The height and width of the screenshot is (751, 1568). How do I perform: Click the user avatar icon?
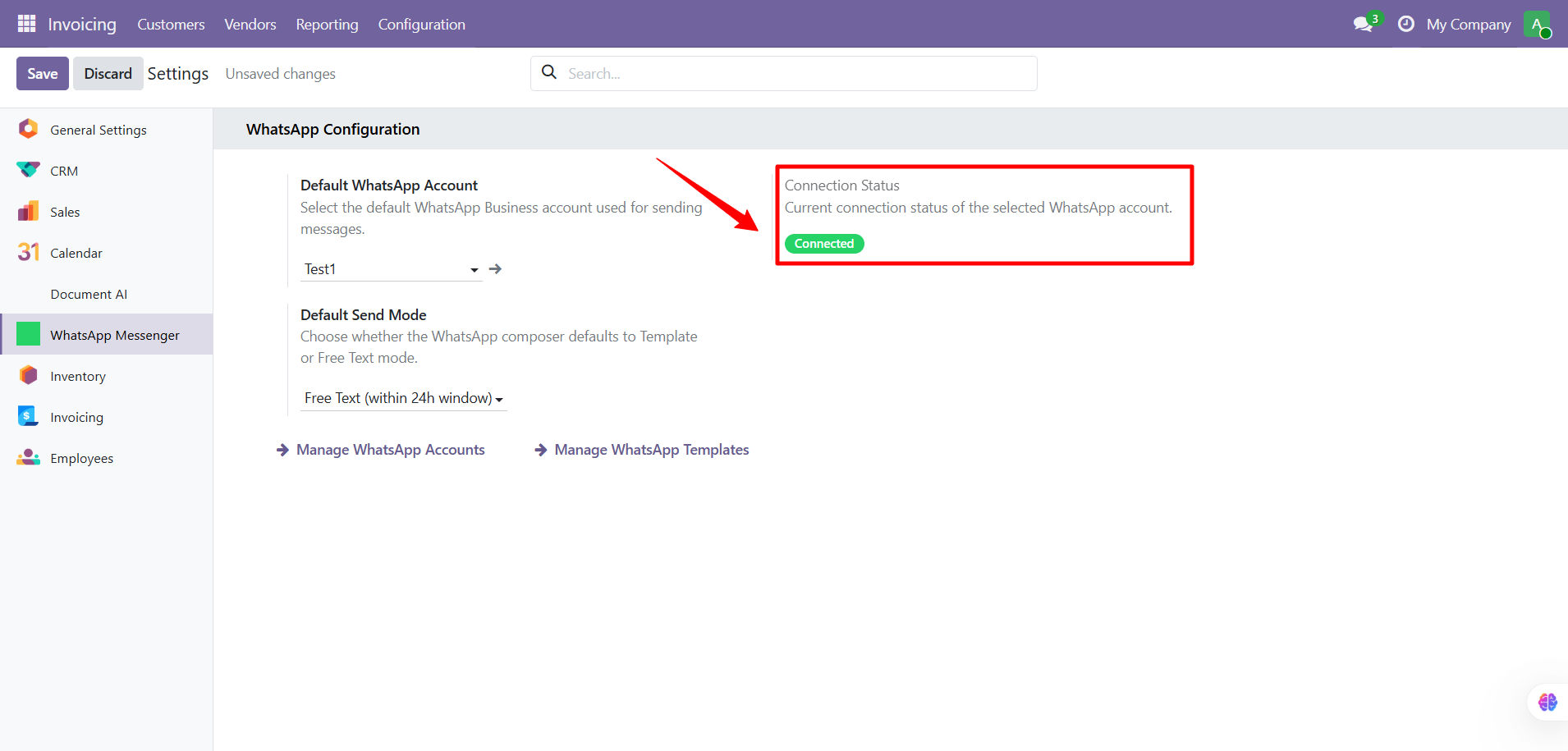point(1536,24)
